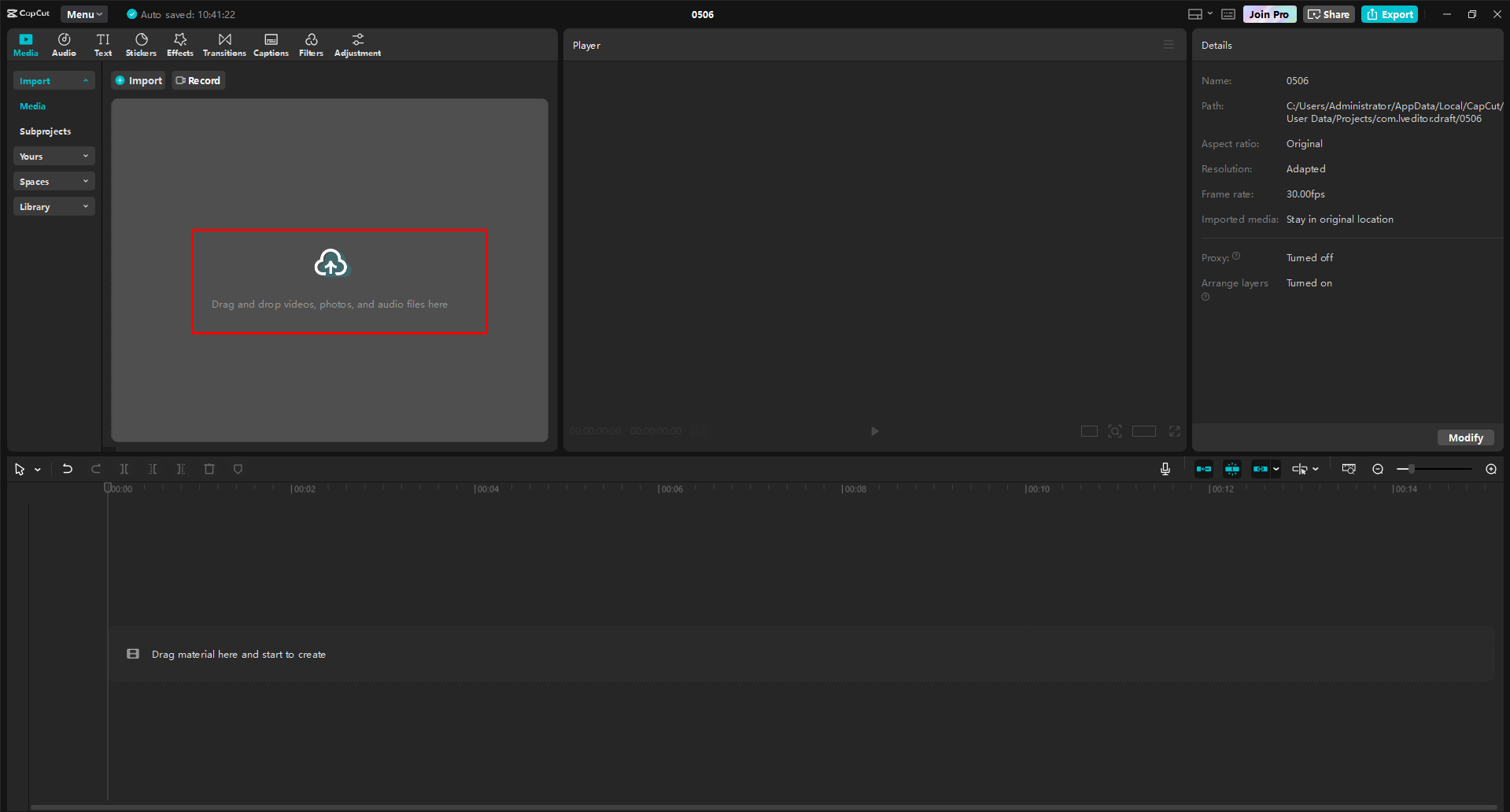
Task: Click the fit timeline to window icon
Action: (1349, 469)
